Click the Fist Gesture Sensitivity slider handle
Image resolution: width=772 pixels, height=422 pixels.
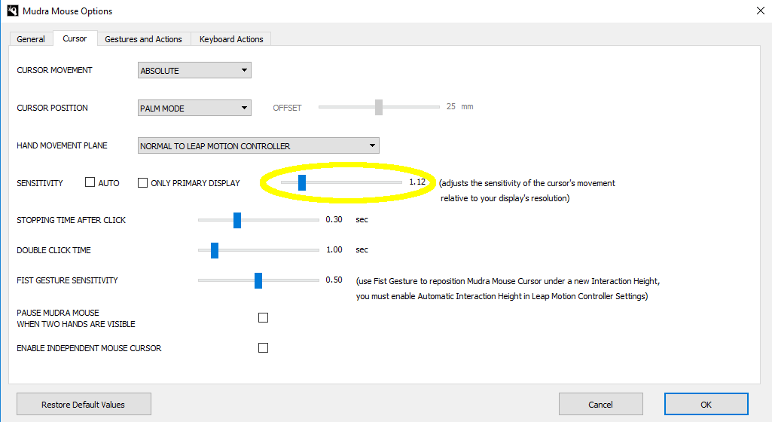258,281
